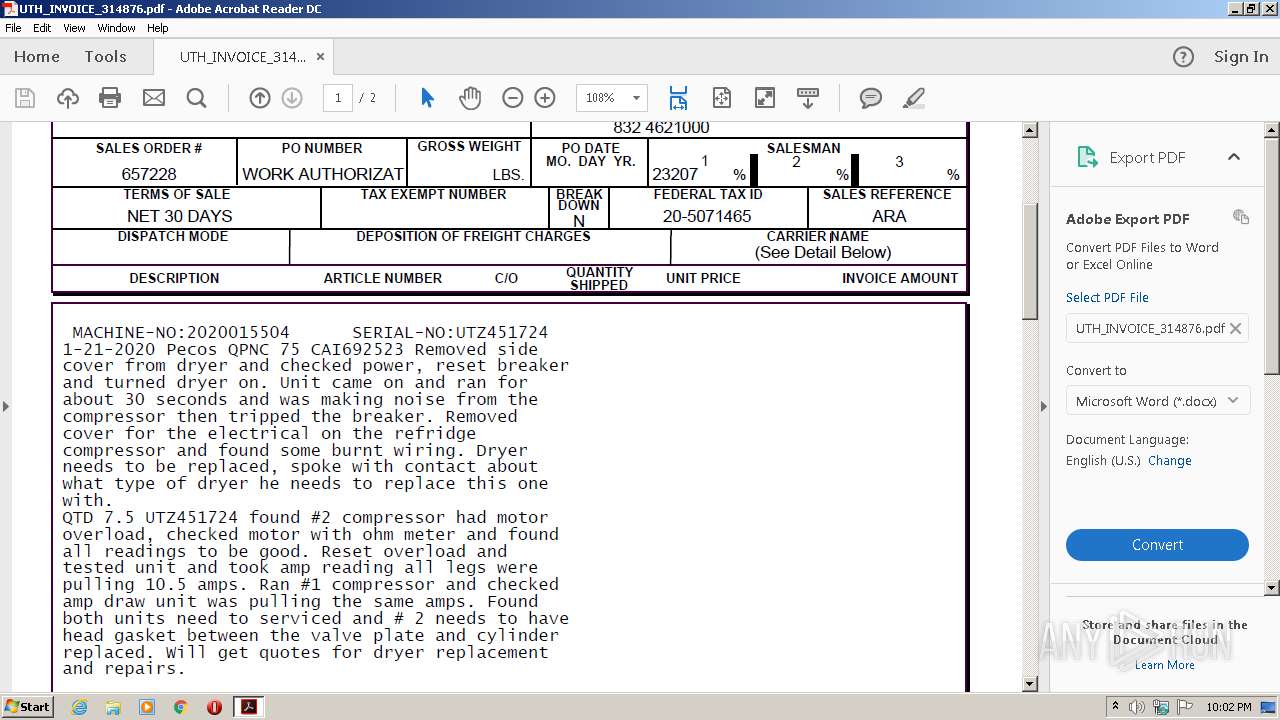Open the Help question mark icon
Image resolution: width=1280 pixels, height=720 pixels.
coord(1183,57)
